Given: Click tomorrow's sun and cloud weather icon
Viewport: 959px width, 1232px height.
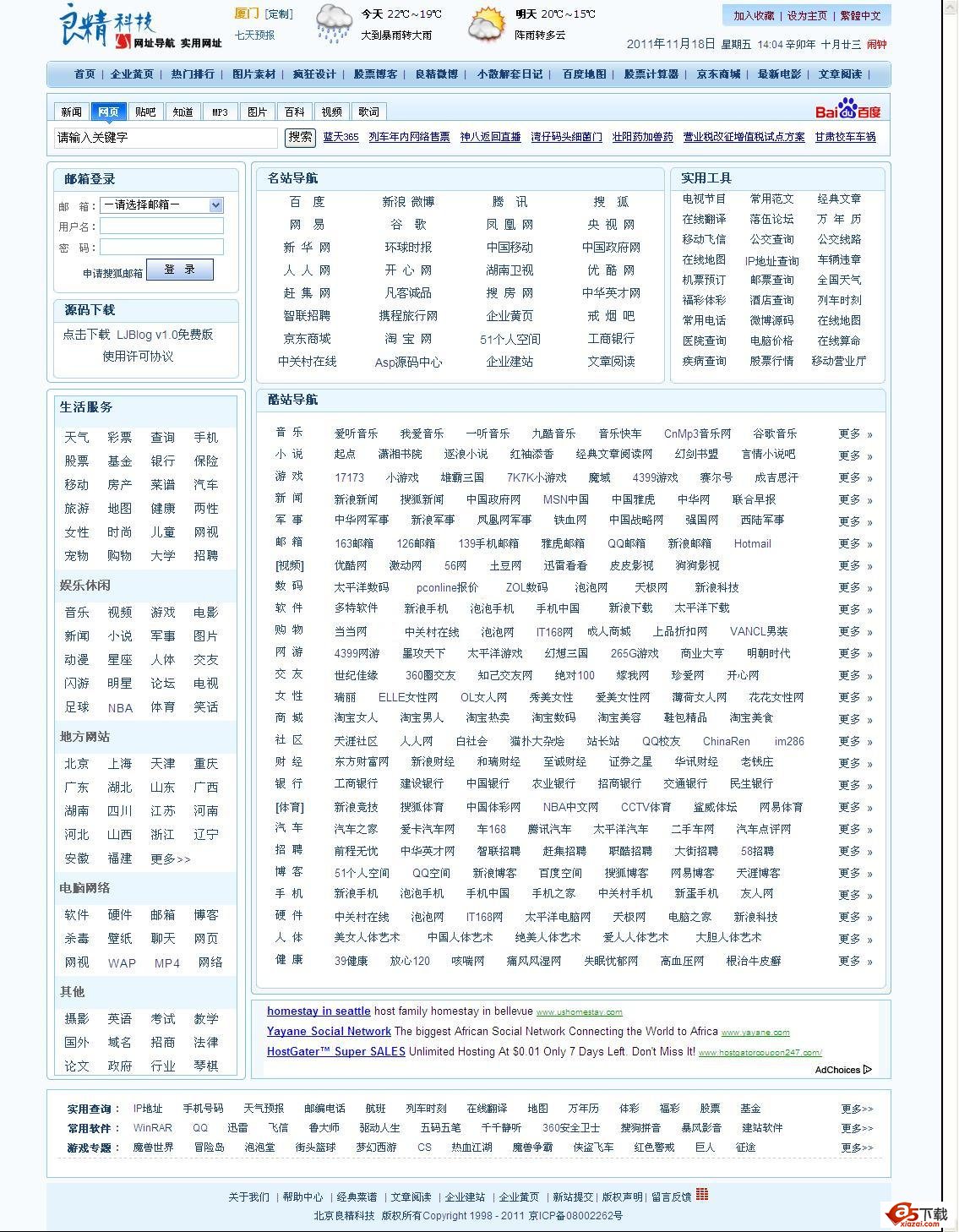Looking at the screenshot, I should tap(487, 24).
